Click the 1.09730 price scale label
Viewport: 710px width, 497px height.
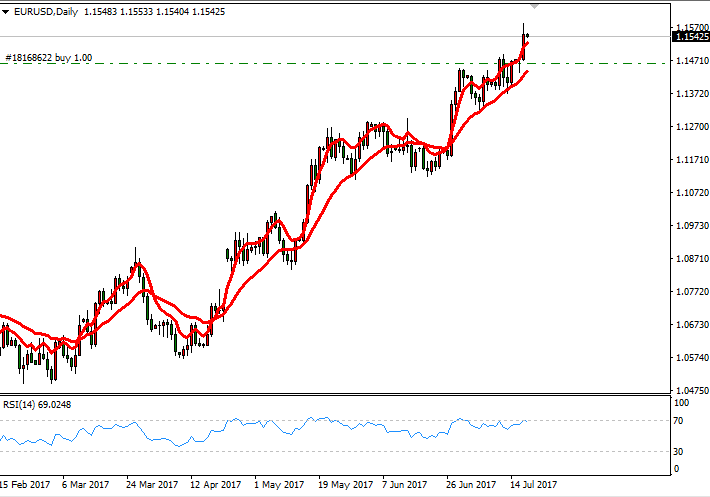pyautogui.click(x=692, y=226)
